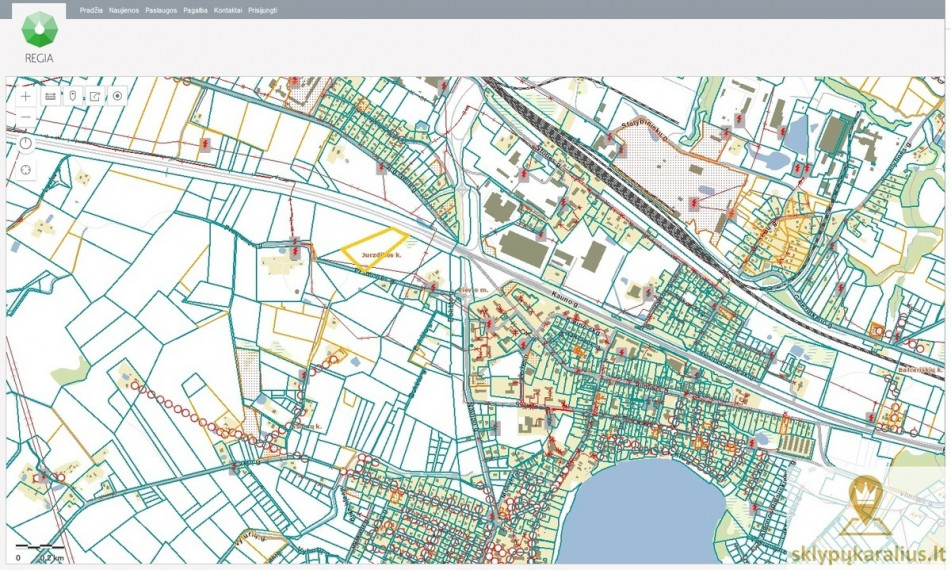Locate my position with crosshair button

[x=25, y=170]
